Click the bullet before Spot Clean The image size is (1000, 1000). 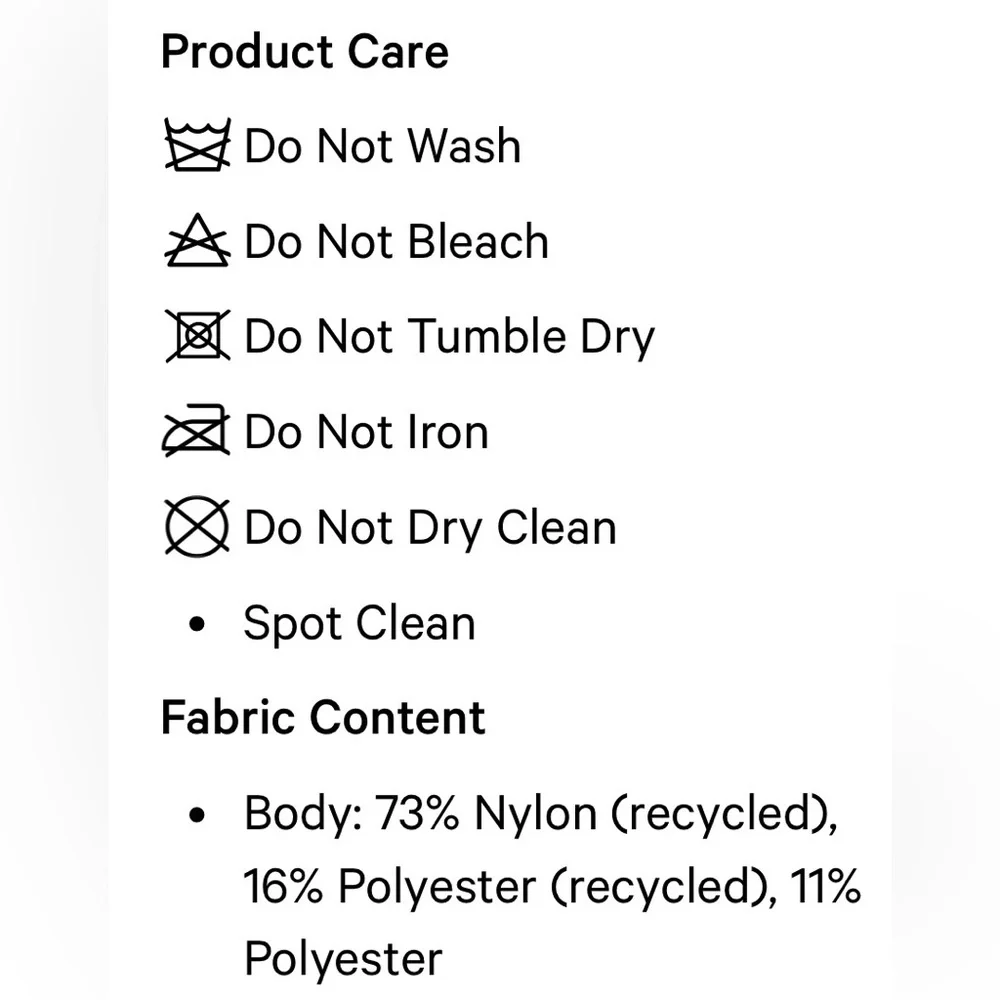[x=197, y=625]
